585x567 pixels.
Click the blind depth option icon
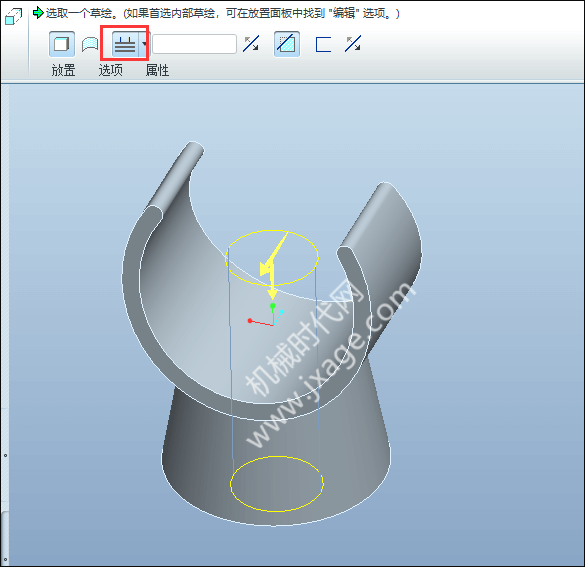point(125,44)
